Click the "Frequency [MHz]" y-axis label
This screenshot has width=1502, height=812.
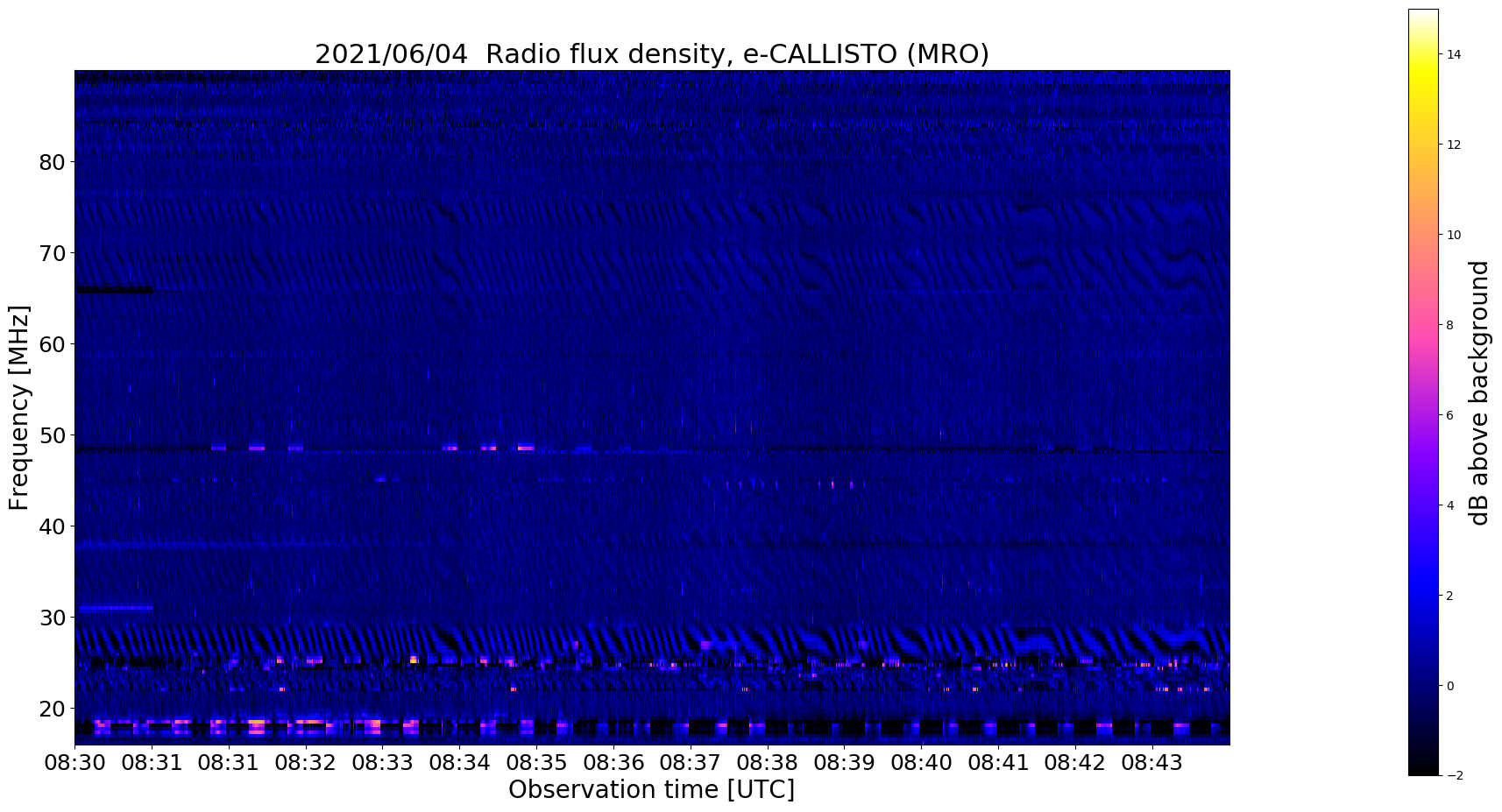point(20,407)
